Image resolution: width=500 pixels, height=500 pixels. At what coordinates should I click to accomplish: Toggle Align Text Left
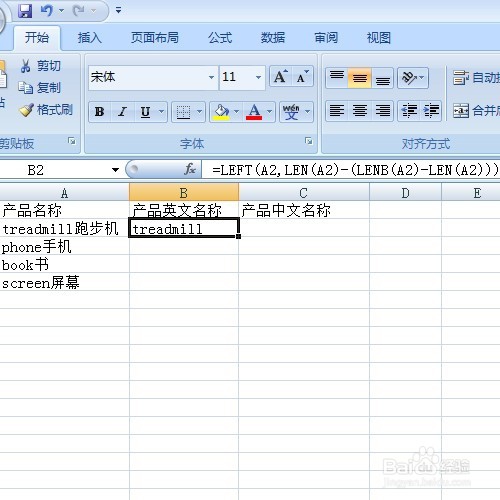pos(337,111)
